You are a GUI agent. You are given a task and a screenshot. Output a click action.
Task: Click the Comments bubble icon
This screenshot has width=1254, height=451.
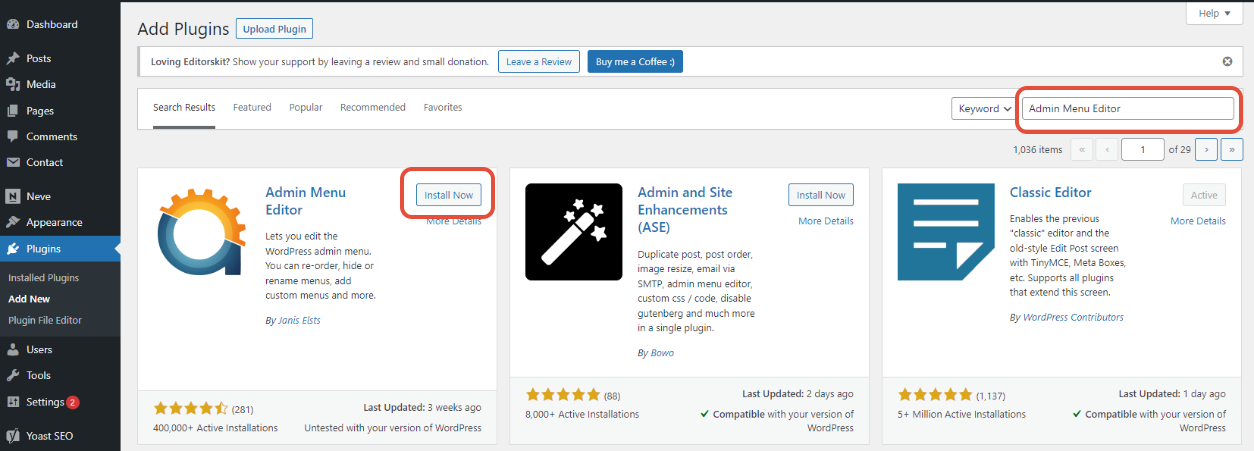(x=13, y=137)
